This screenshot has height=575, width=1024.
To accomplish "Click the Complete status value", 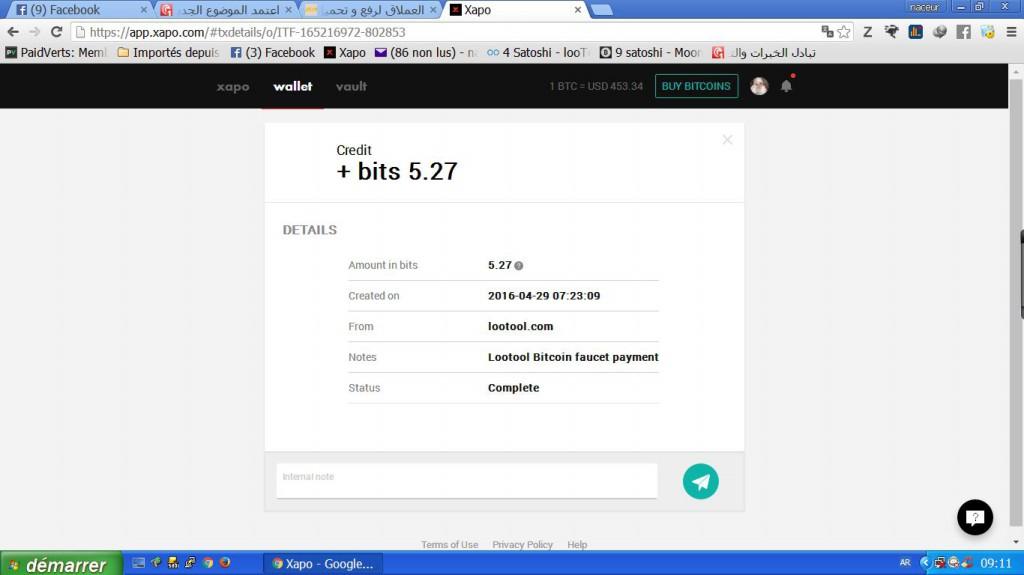I will point(513,387).
